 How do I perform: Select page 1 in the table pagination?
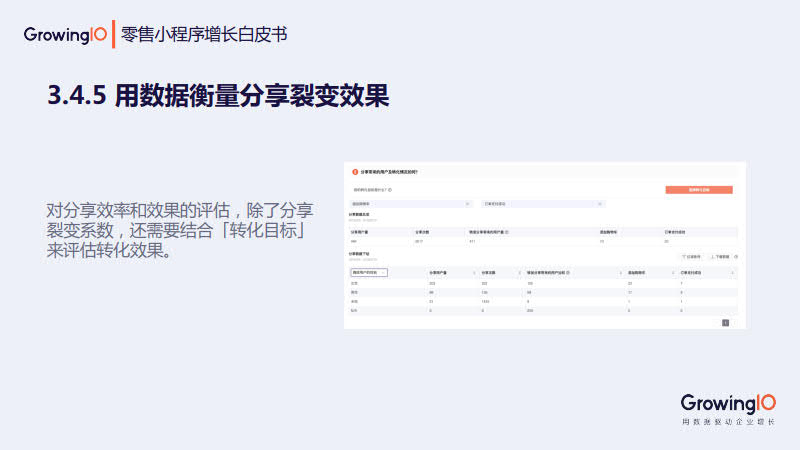(x=726, y=322)
